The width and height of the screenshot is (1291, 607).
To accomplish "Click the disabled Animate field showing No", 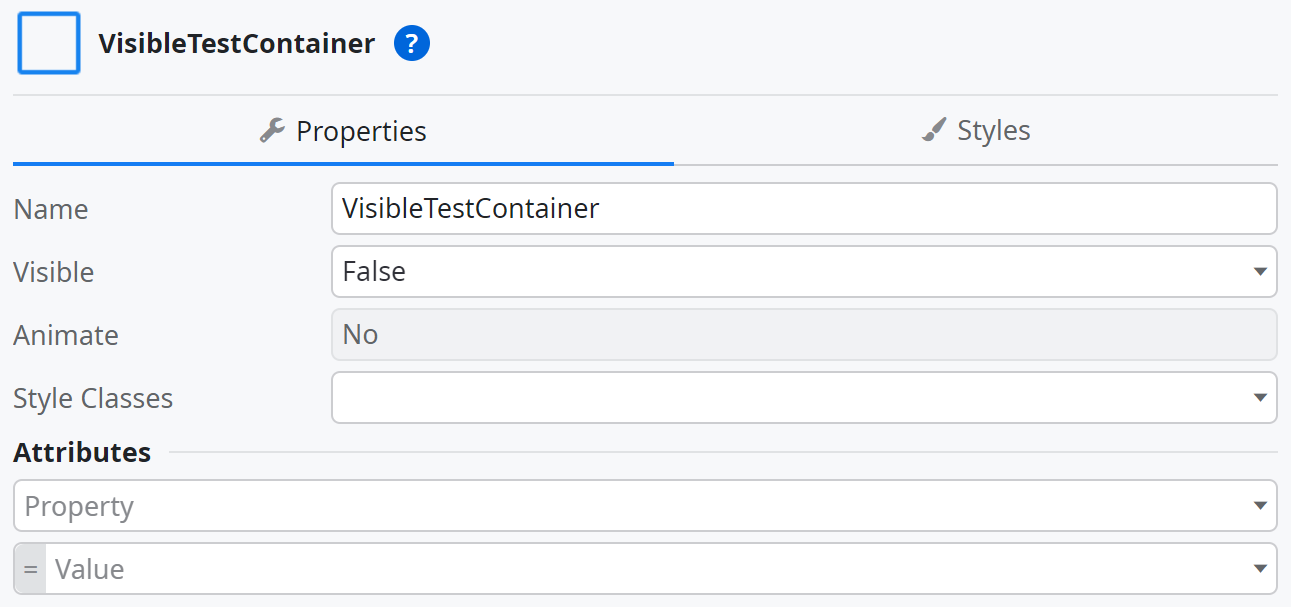I will point(803,334).
